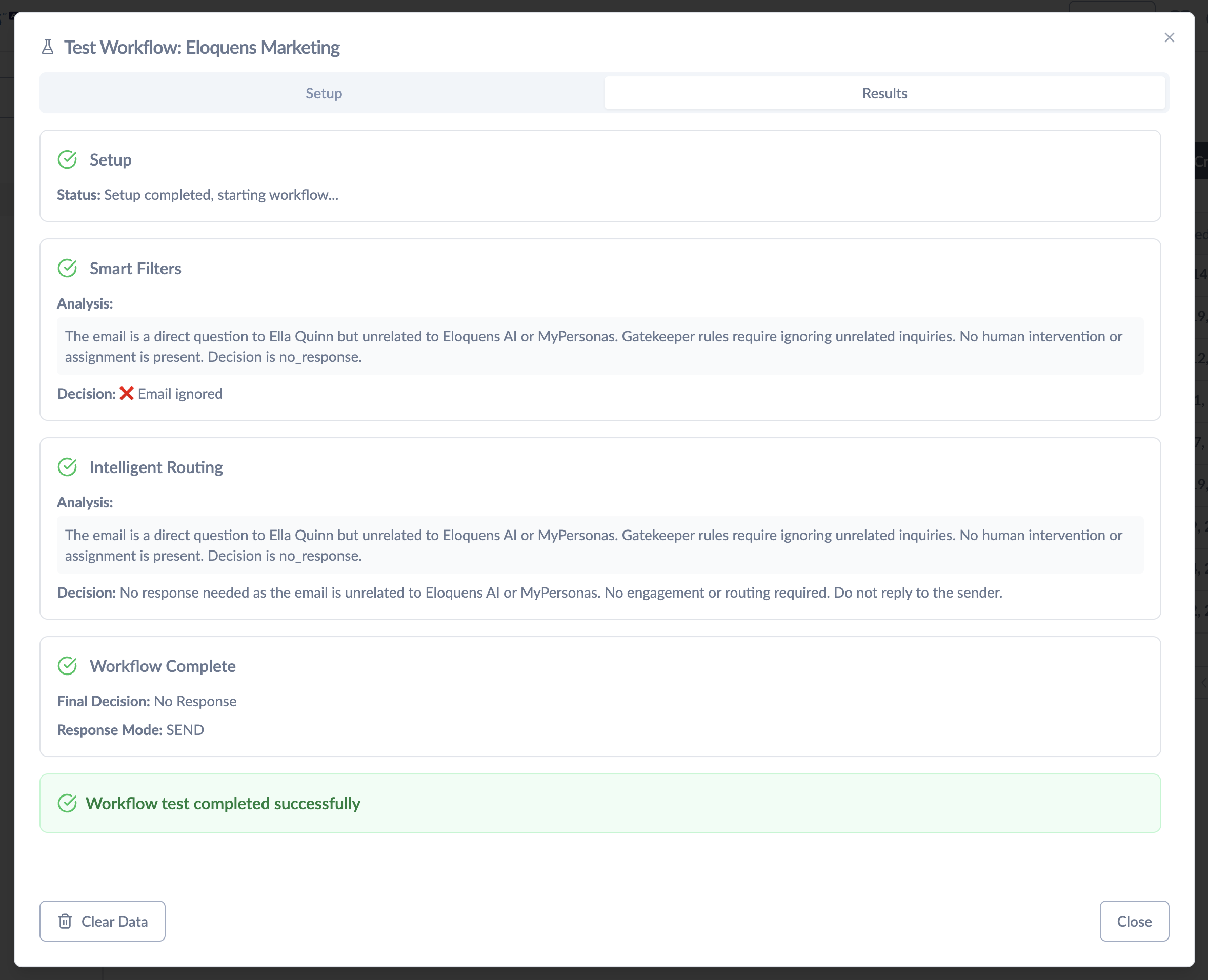
Task: Click the flask icon beside Test Workflow title
Action: pyautogui.click(x=48, y=47)
